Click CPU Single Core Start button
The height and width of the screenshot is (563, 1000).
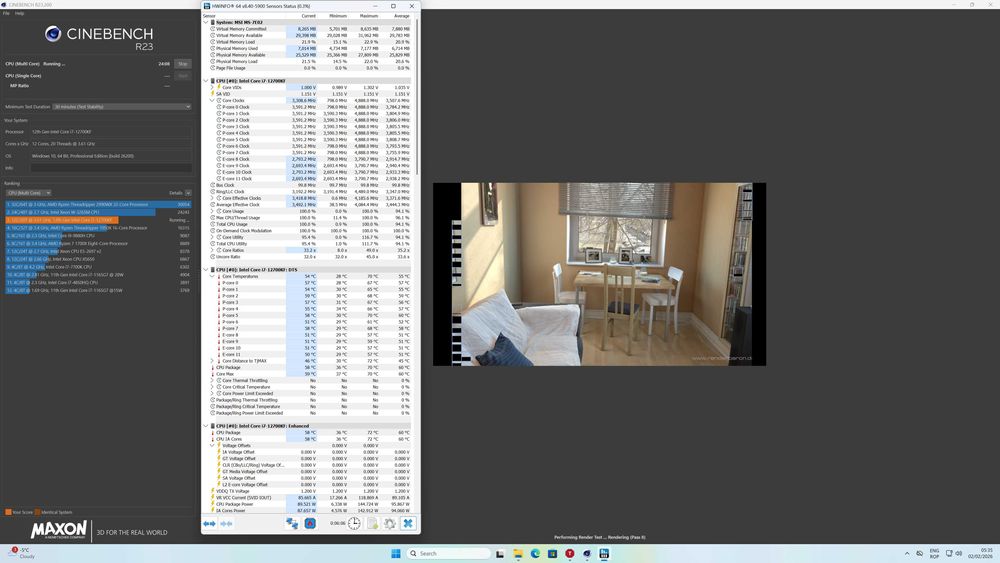coord(183,76)
